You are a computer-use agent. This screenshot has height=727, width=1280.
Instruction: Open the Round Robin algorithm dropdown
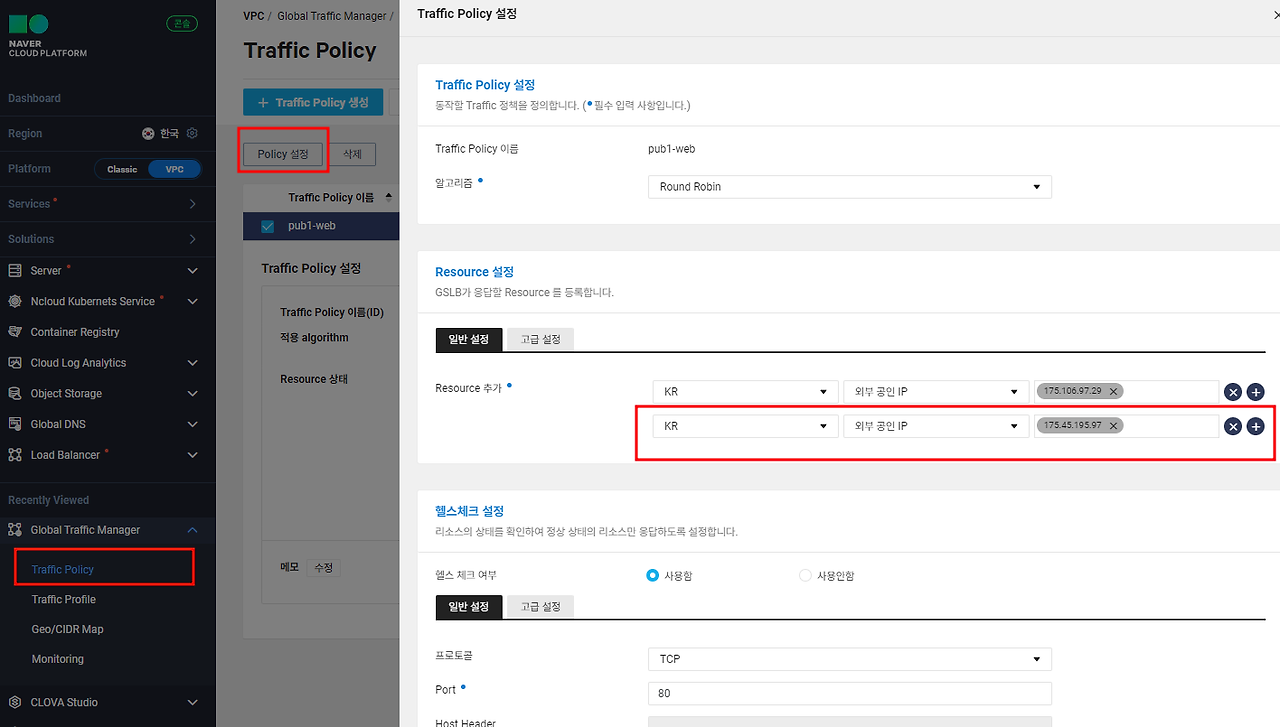pos(850,187)
